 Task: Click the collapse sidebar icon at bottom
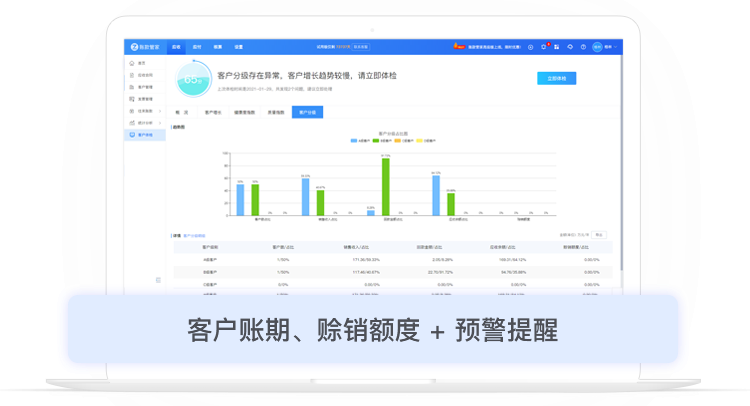point(158,280)
